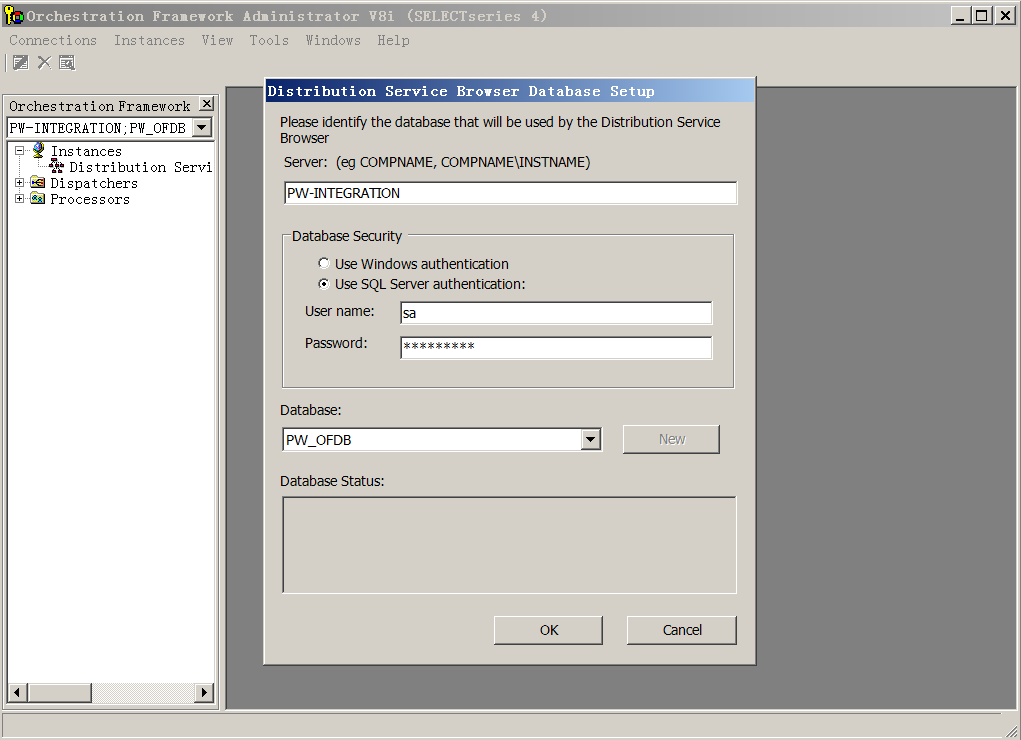This screenshot has height=740, width=1021.
Task: Click the properties view toolbar icon
Action: coord(67,63)
